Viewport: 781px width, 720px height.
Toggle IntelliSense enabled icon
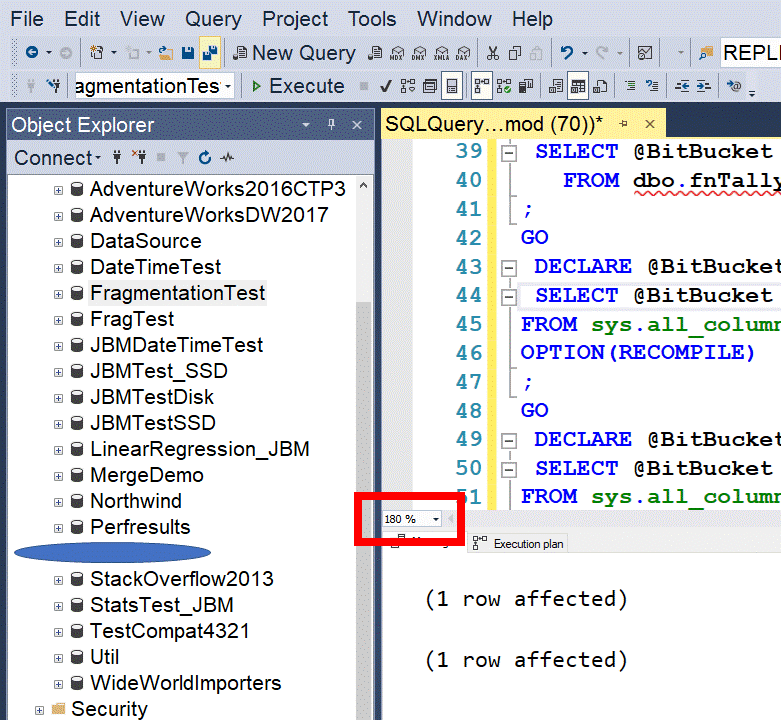pos(452,87)
